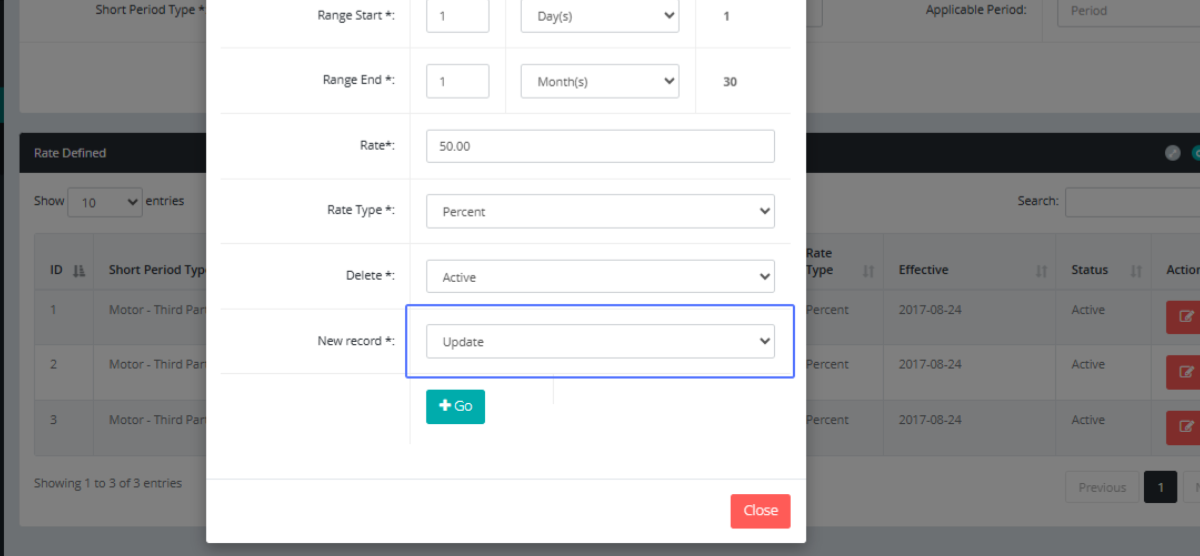The width and height of the screenshot is (1200, 556).
Task: Sort table by ID column icon
Action: (x=79, y=271)
